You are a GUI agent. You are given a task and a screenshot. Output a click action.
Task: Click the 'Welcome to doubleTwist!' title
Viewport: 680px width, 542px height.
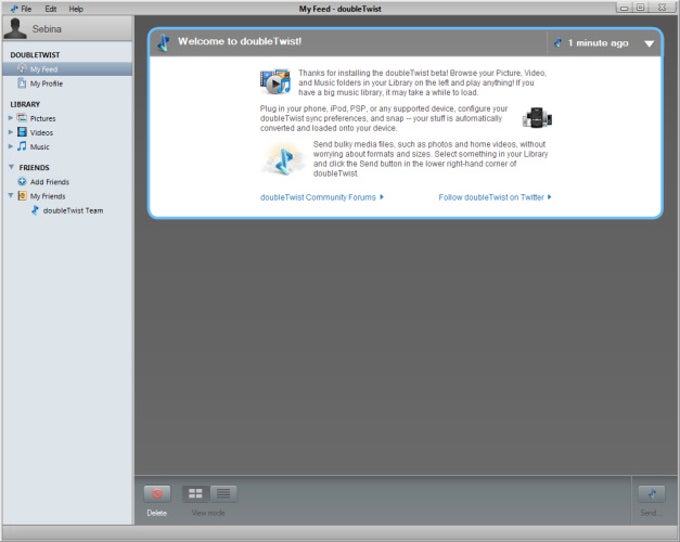[239, 41]
